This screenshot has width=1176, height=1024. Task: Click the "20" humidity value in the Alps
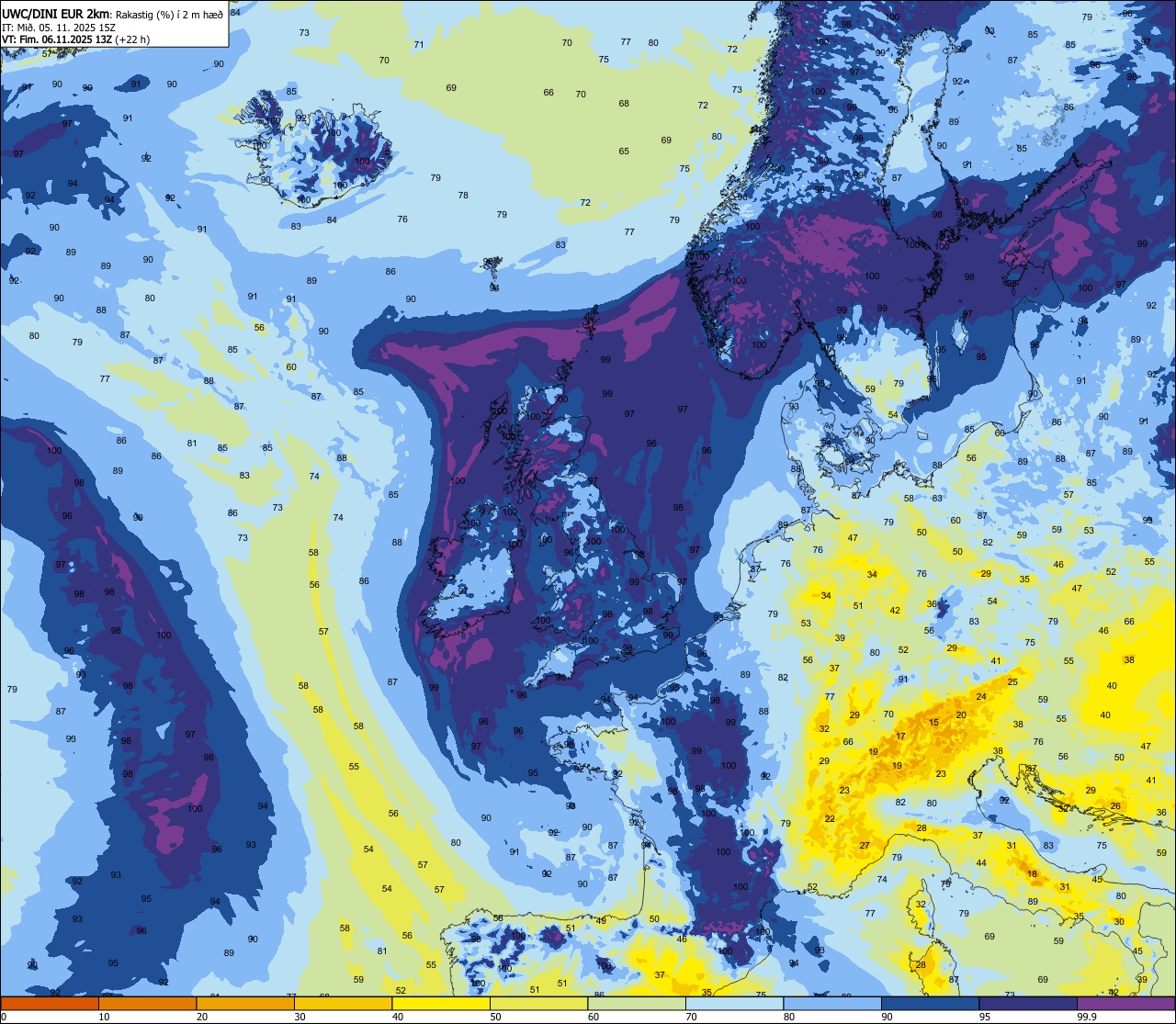pos(961,715)
